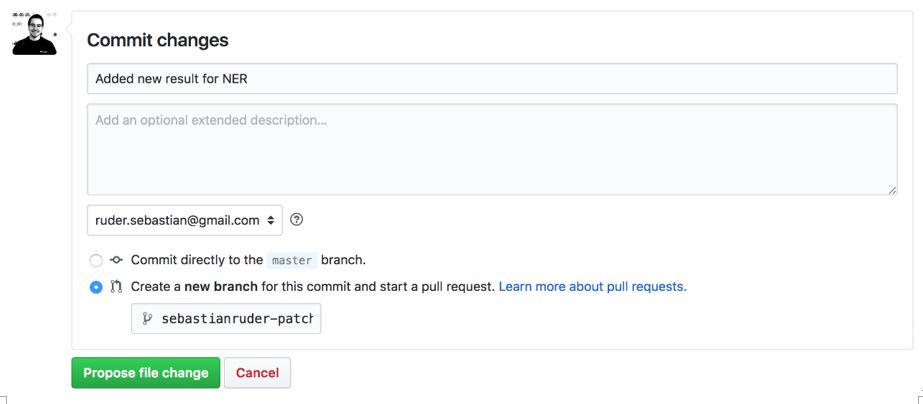Click the user avatar thumbnail
923x404 pixels.
34,33
